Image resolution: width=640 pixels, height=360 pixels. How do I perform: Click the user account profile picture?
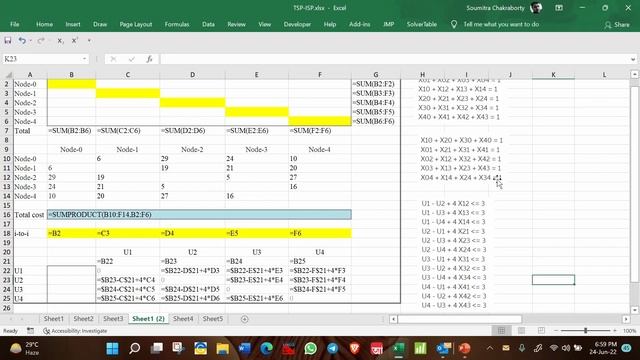click(x=536, y=8)
